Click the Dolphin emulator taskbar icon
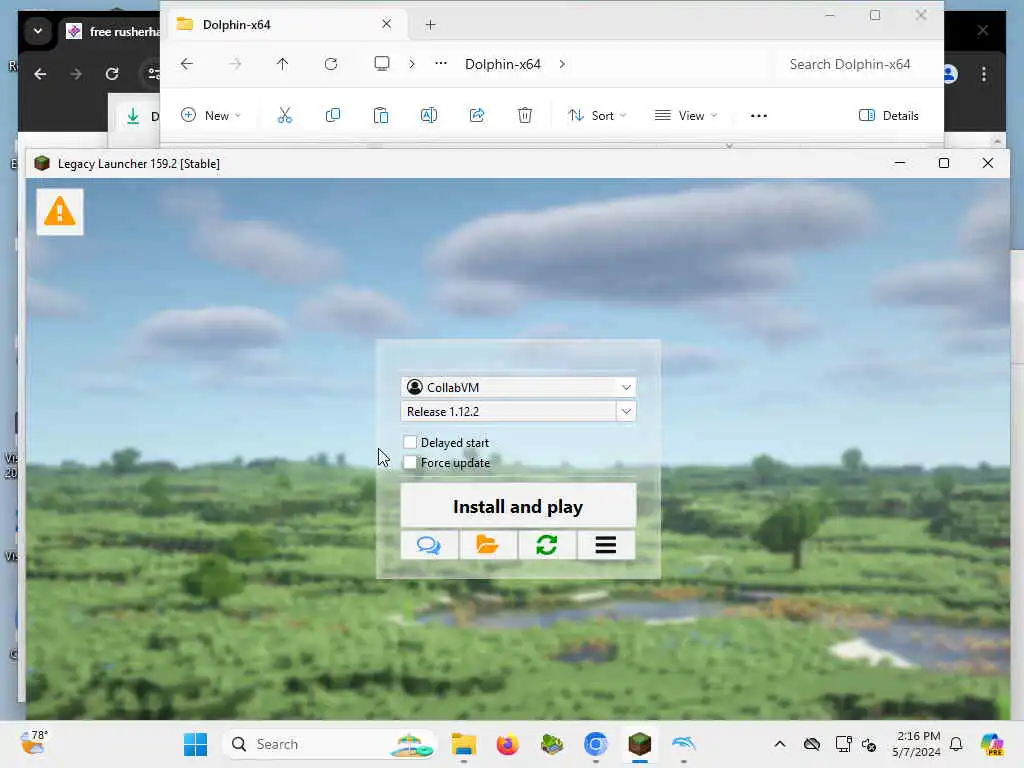This screenshot has width=1024, height=768. coord(684,744)
